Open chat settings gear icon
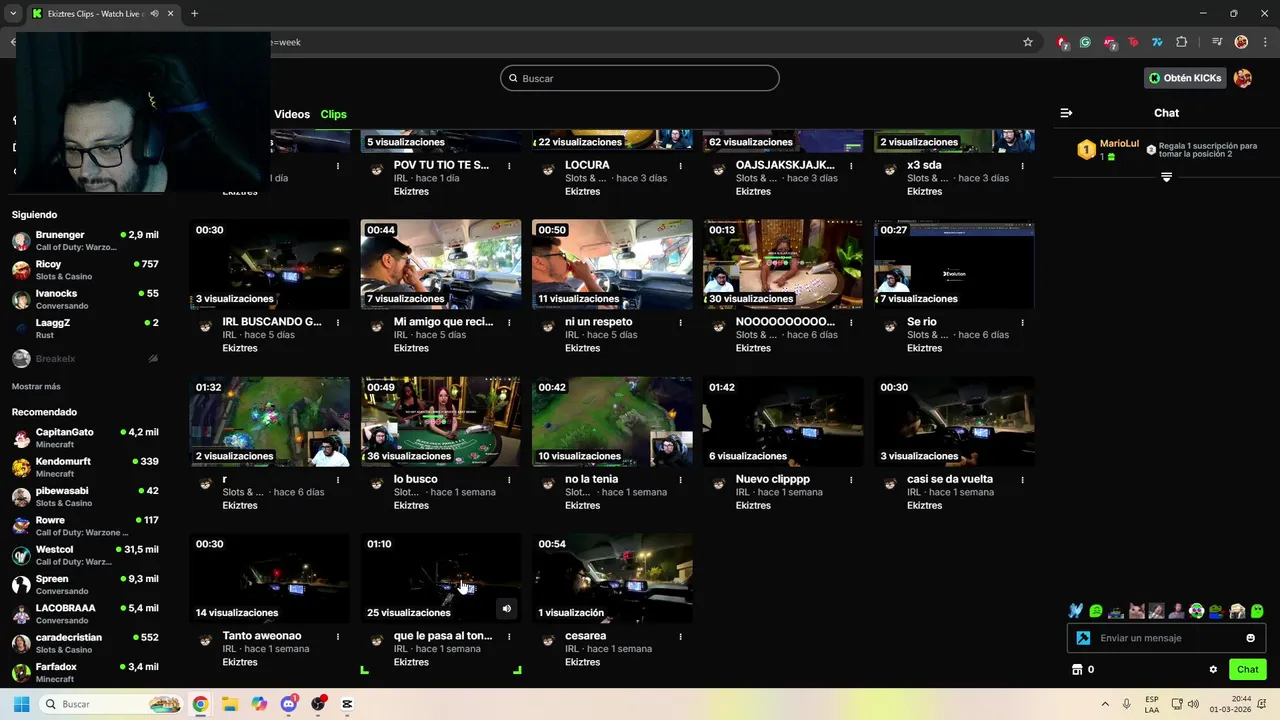 point(1213,670)
